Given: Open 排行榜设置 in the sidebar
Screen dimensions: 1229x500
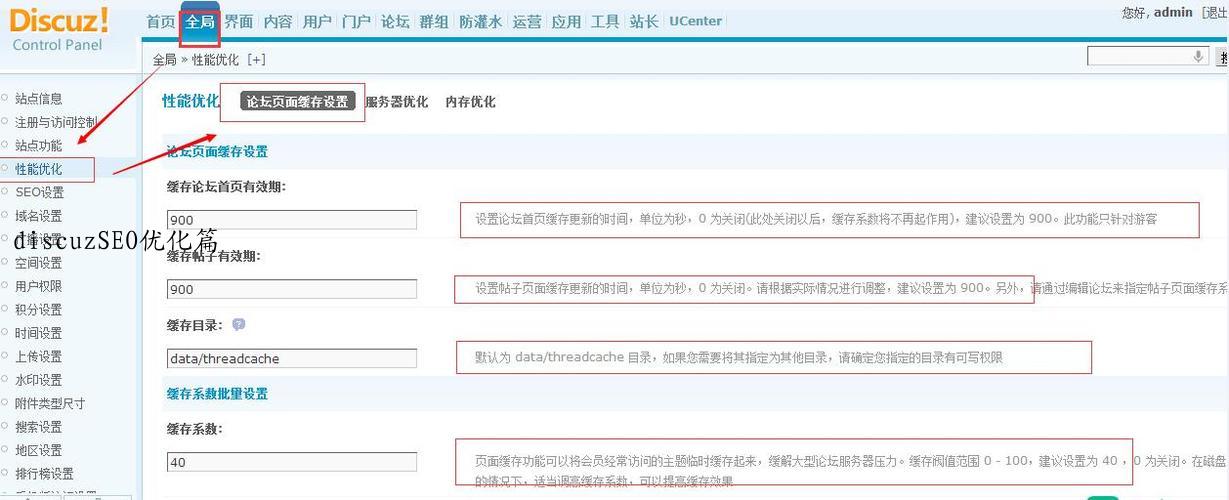Looking at the screenshot, I should point(45,474).
